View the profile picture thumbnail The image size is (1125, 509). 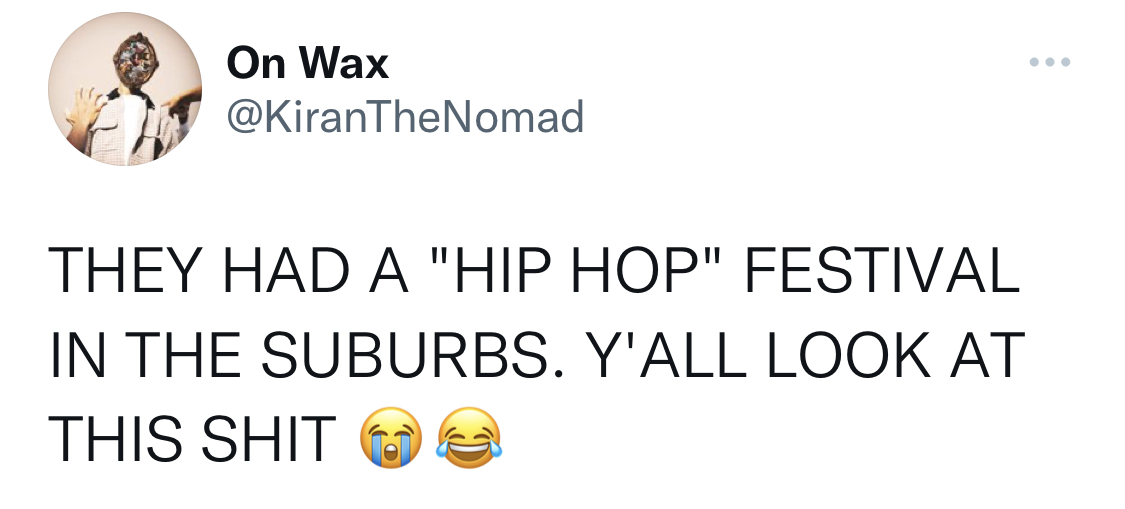[125, 89]
